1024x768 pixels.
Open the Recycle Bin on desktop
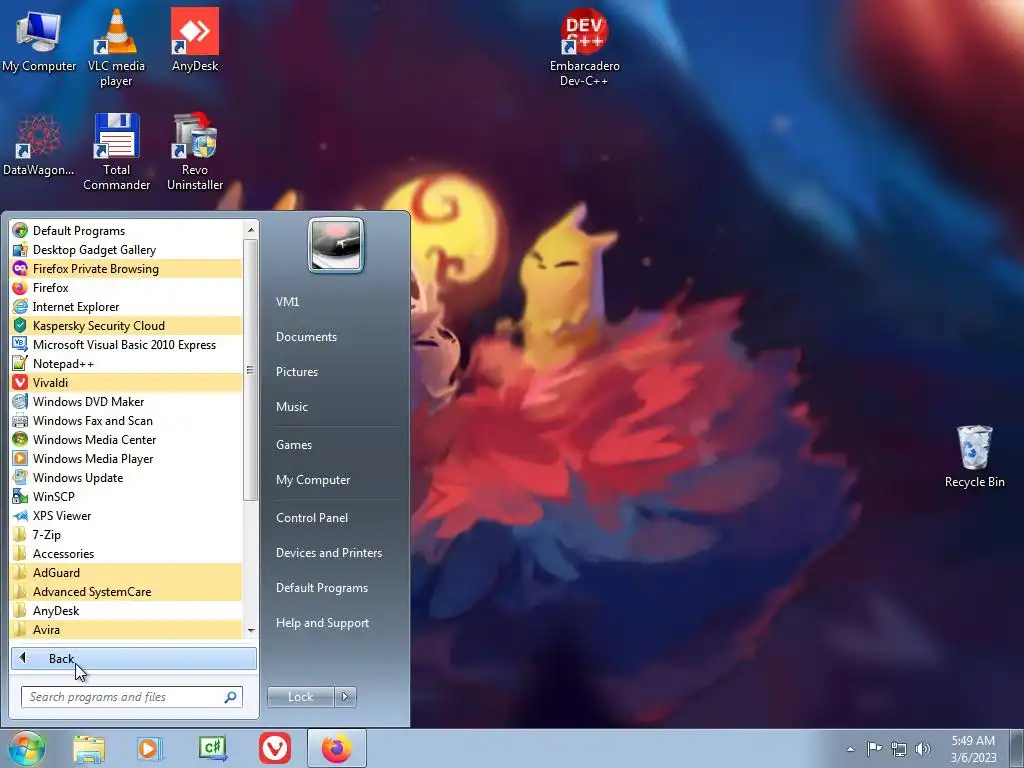[974, 456]
